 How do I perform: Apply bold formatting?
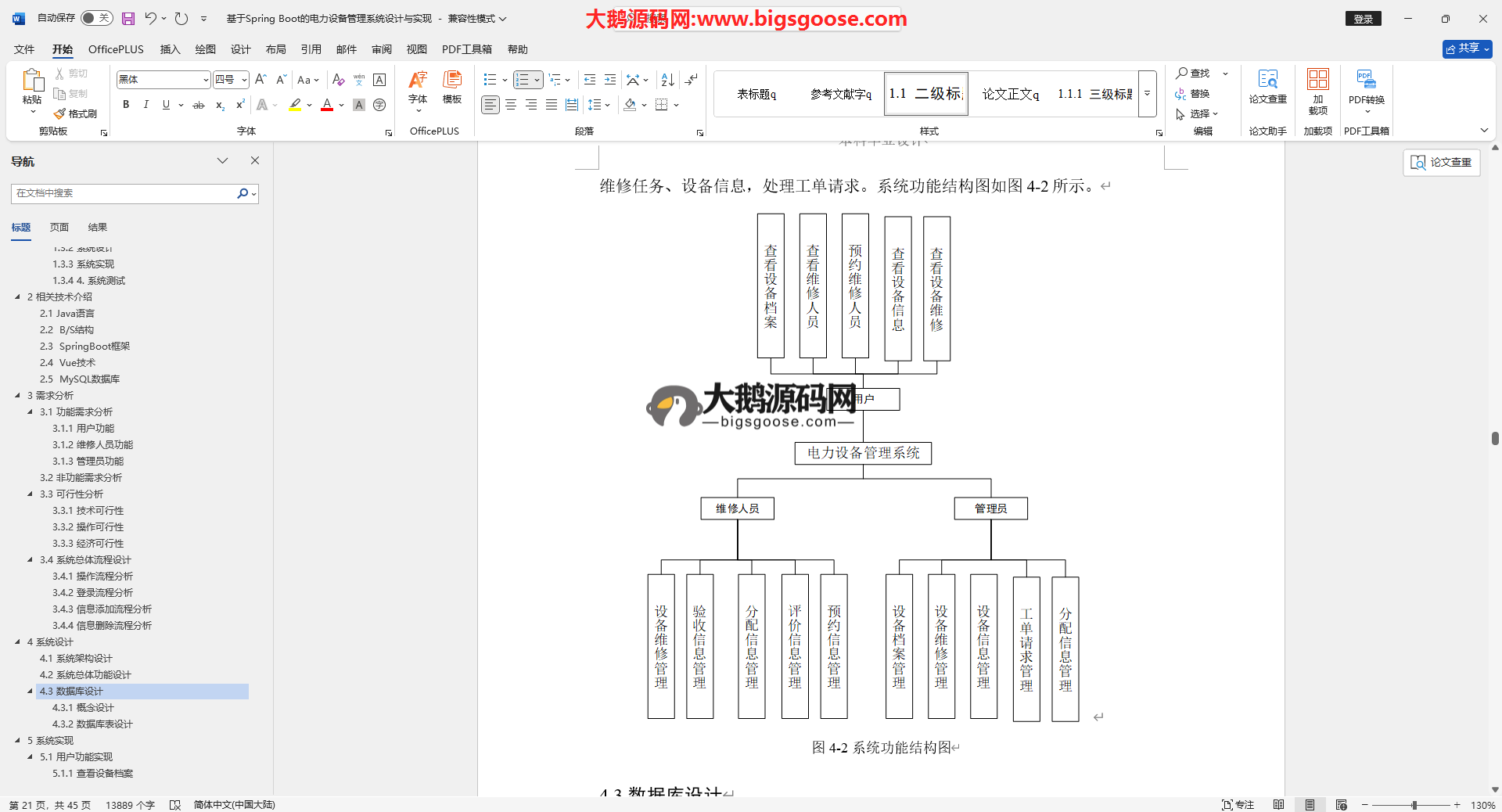pos(126,105)
